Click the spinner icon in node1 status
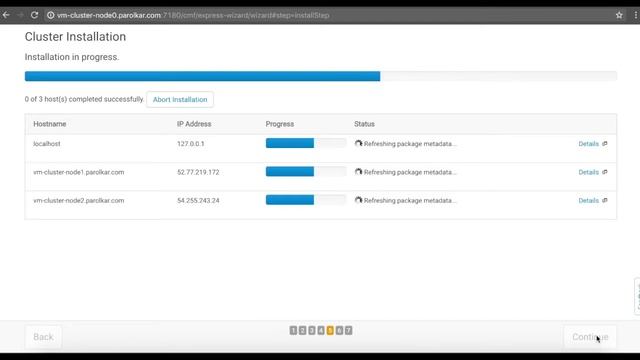The height and width of the screenshot is (360, 640). tap(358, 172)
